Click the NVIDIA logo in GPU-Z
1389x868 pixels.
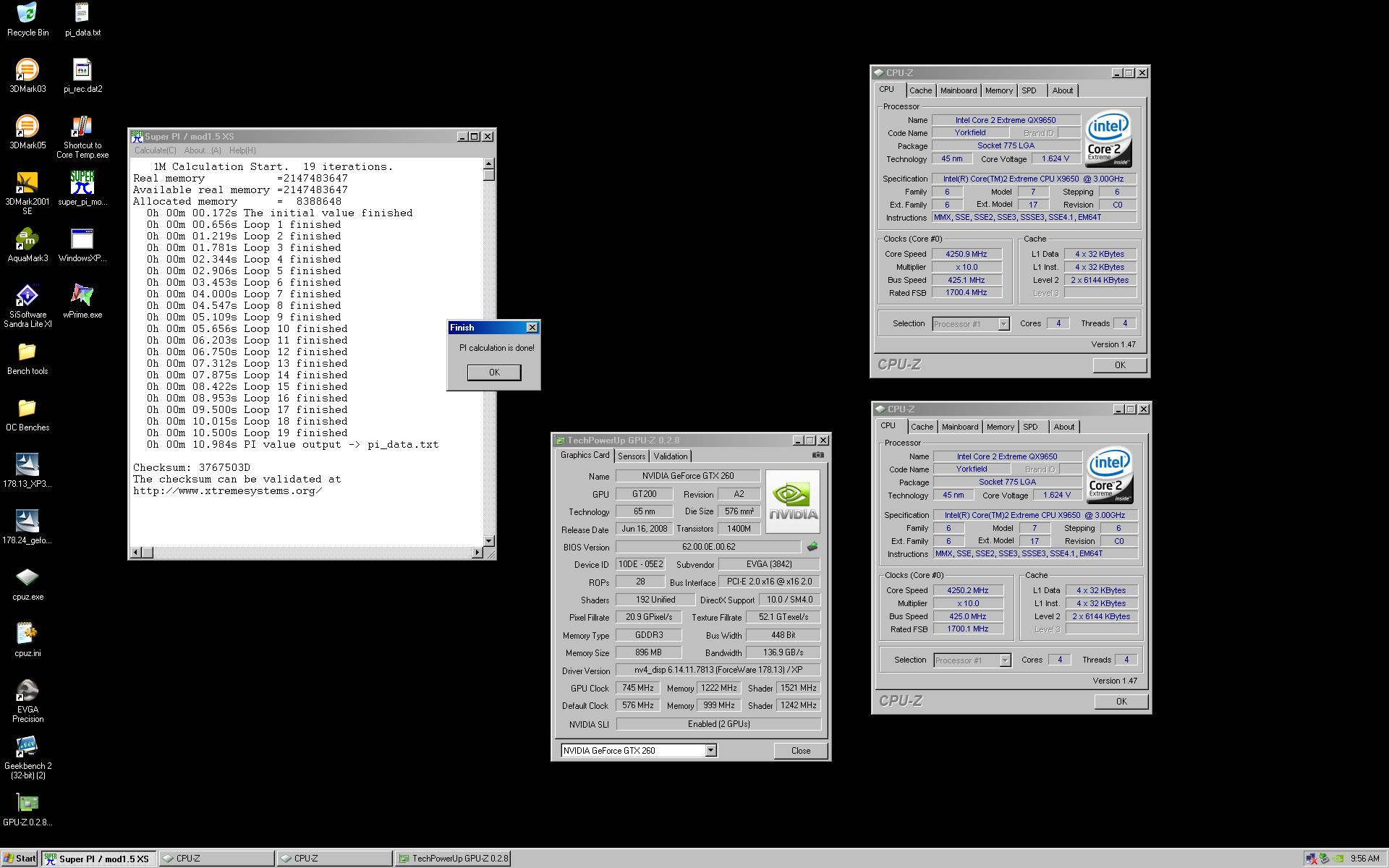point(793,502)
